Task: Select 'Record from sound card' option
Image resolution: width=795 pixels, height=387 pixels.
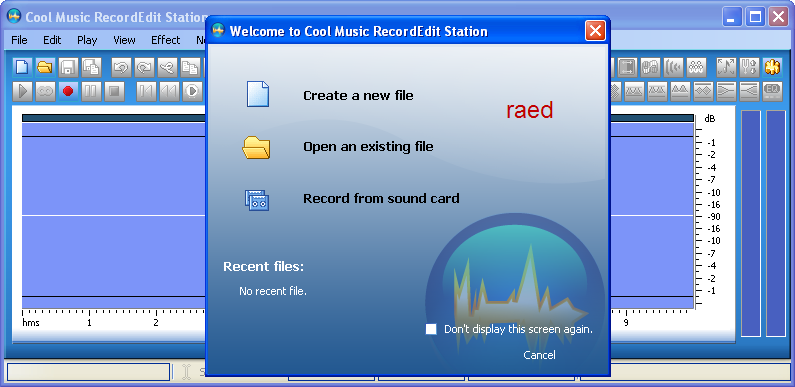Action: coord(381,198)
